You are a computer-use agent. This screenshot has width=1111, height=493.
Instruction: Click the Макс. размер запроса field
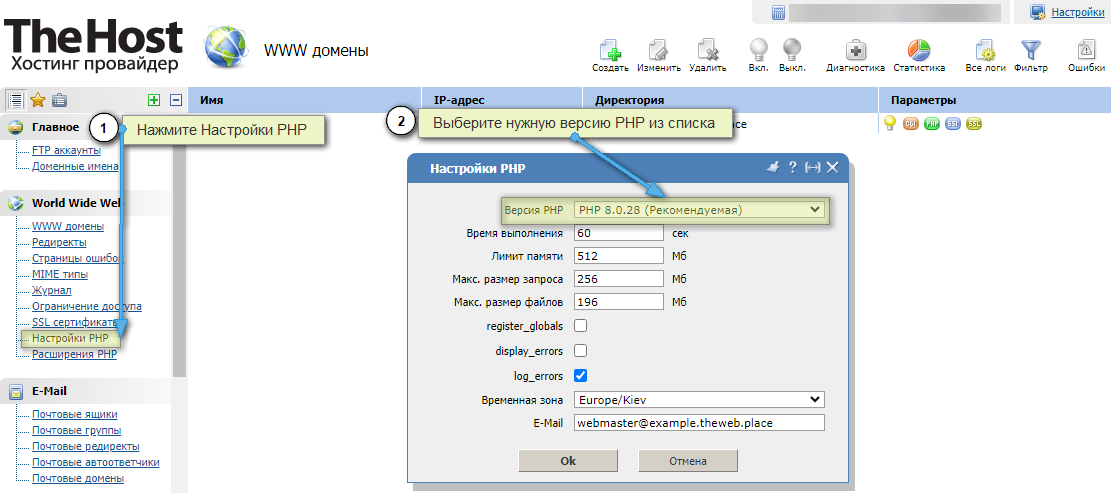pos(619,278)
